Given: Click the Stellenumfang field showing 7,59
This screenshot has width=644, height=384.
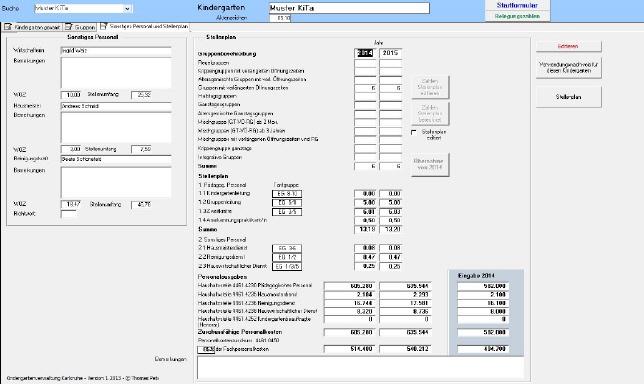Looking at the screenshot, I should coord(142,149).
